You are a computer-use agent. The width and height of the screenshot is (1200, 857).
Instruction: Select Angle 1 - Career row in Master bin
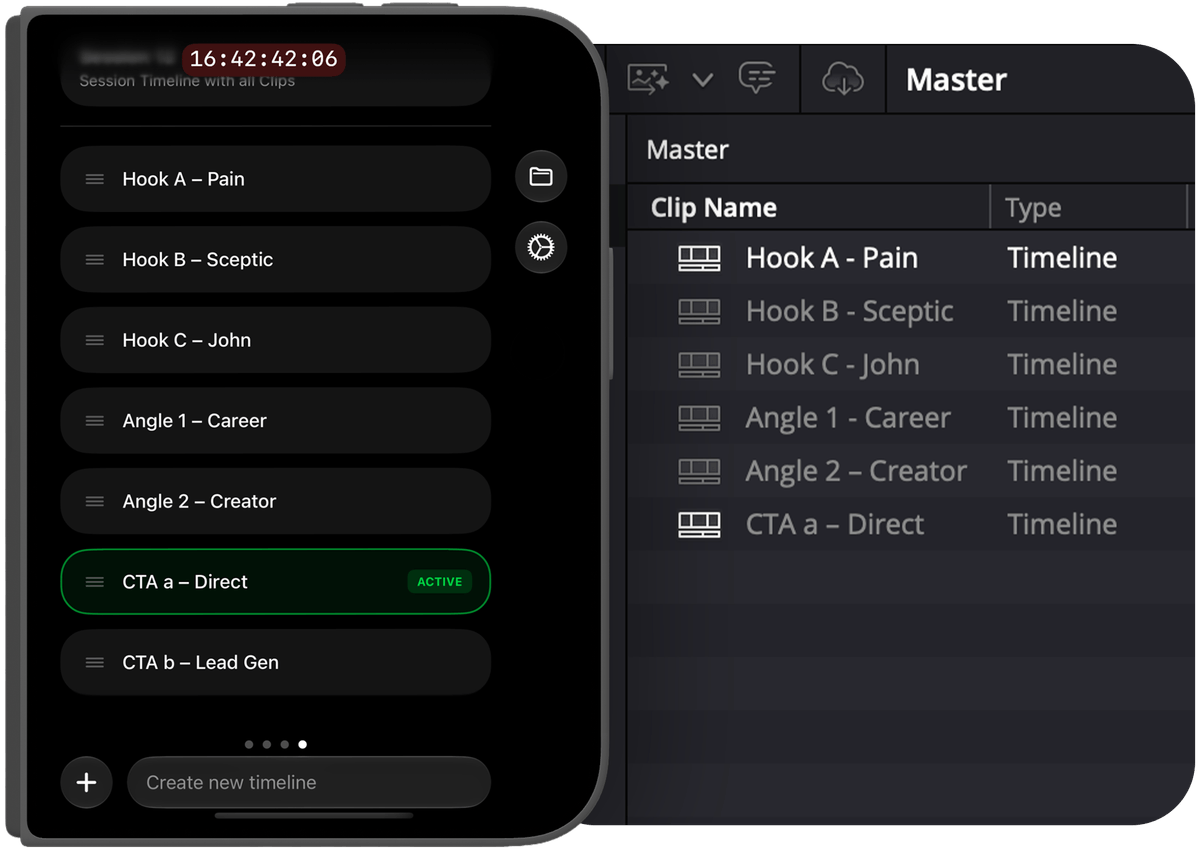pyautogui.click(x=909, y=417)
